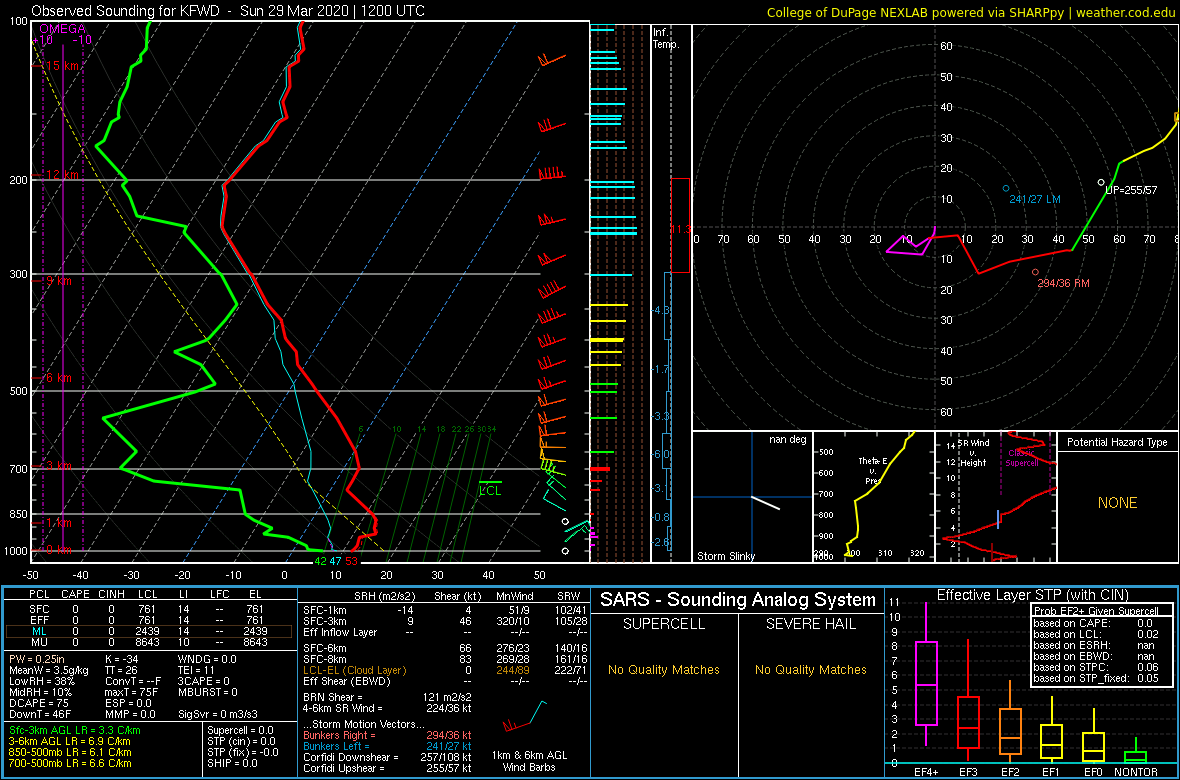Click the SFC-3km shear row

[445, 620]
